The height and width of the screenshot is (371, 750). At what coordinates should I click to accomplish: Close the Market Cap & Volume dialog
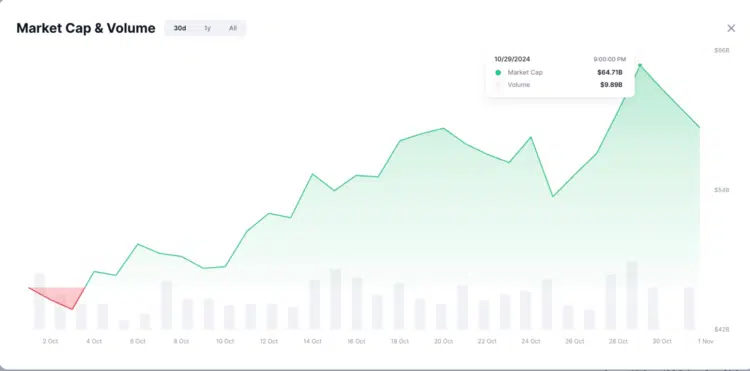point(731,28)
